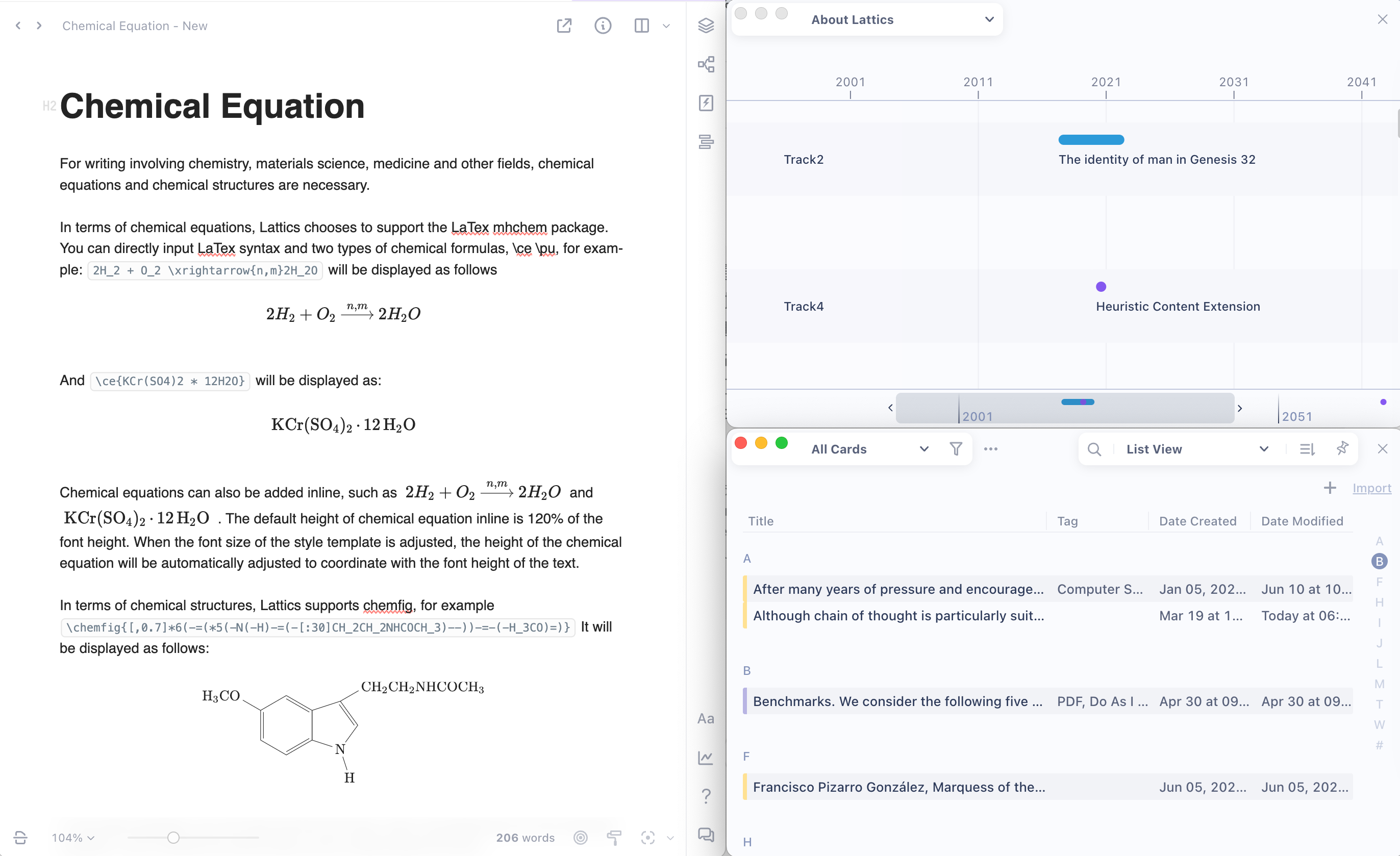Adjust the zoom slider handle
The image size is (1400, 856).
[173, 837]
